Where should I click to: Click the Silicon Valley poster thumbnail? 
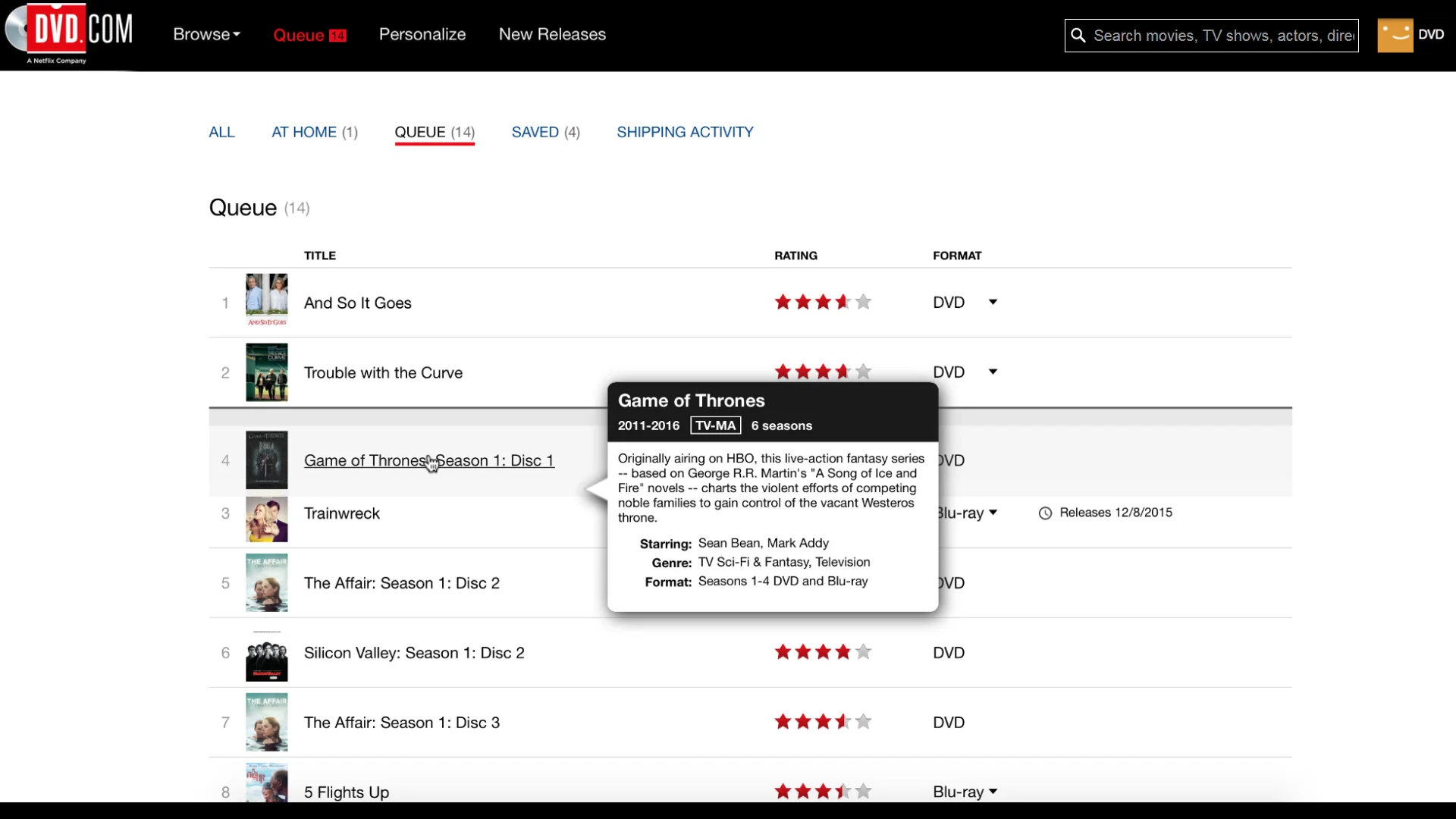[x=267, y=656]
